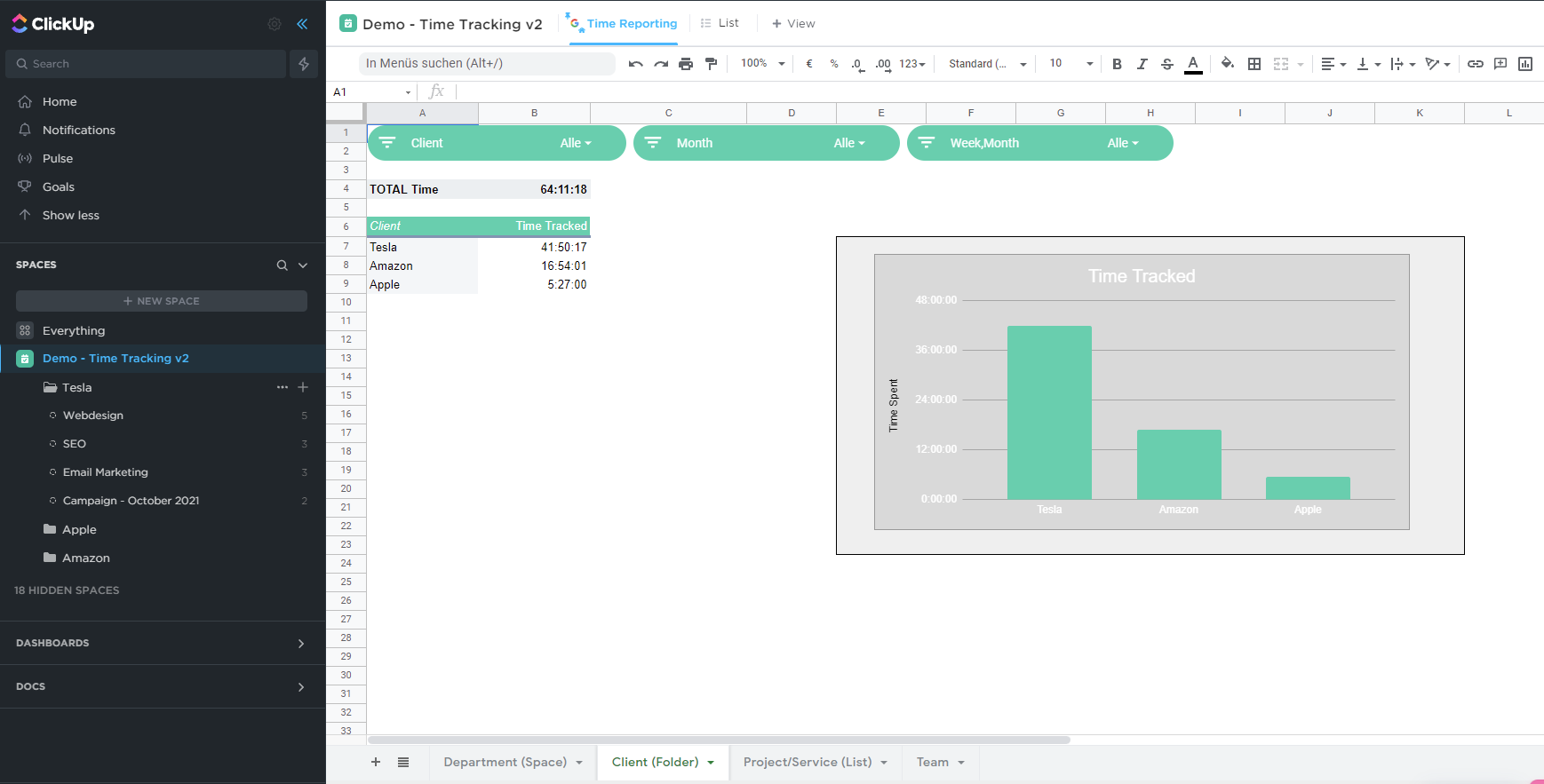Increase decimal places
Image resolution: width=1544 pixels, height=784 pixels.
click(x=883, y=64)
